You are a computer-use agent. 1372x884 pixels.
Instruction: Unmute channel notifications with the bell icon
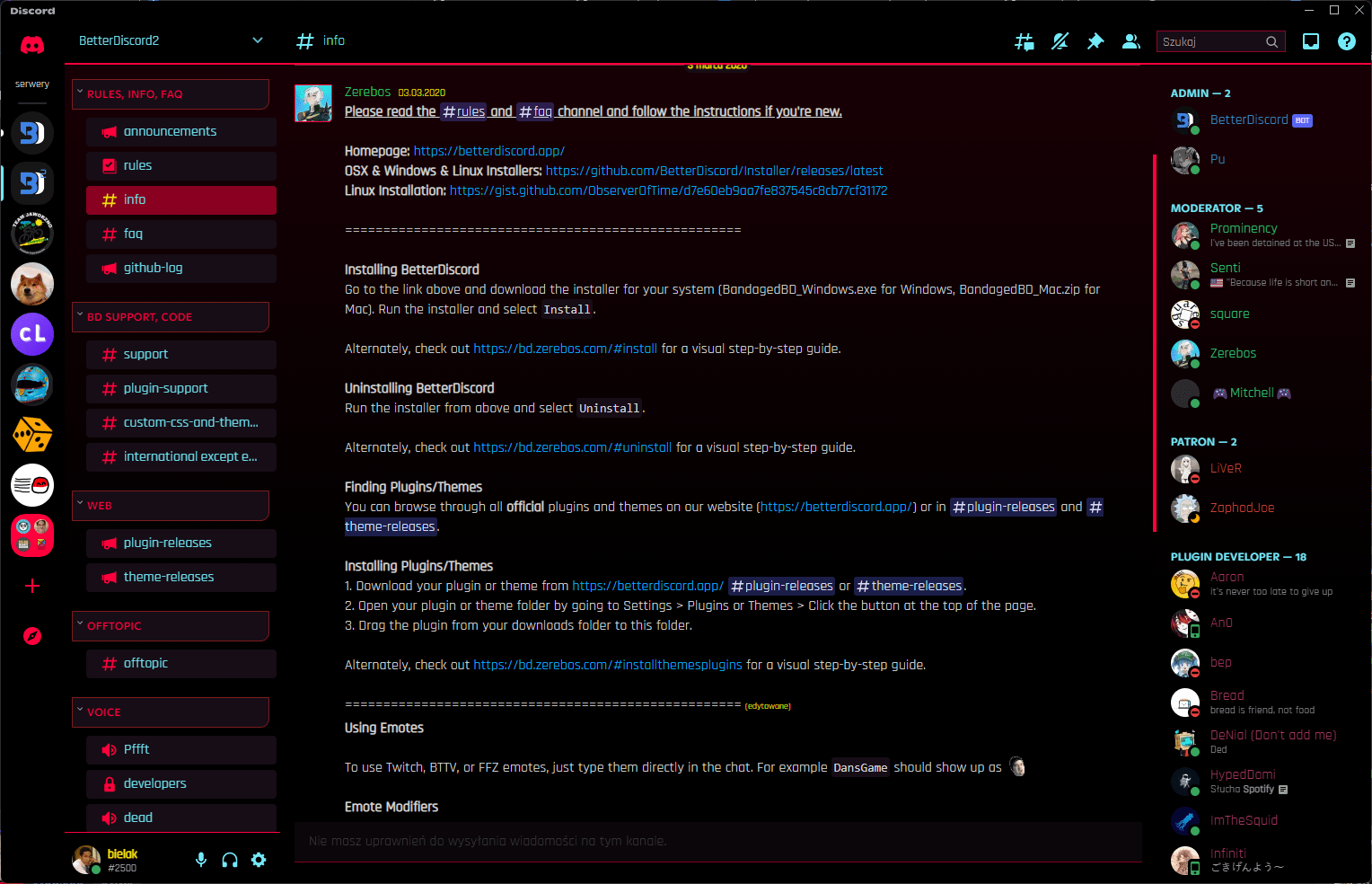tap(1060, 41)
